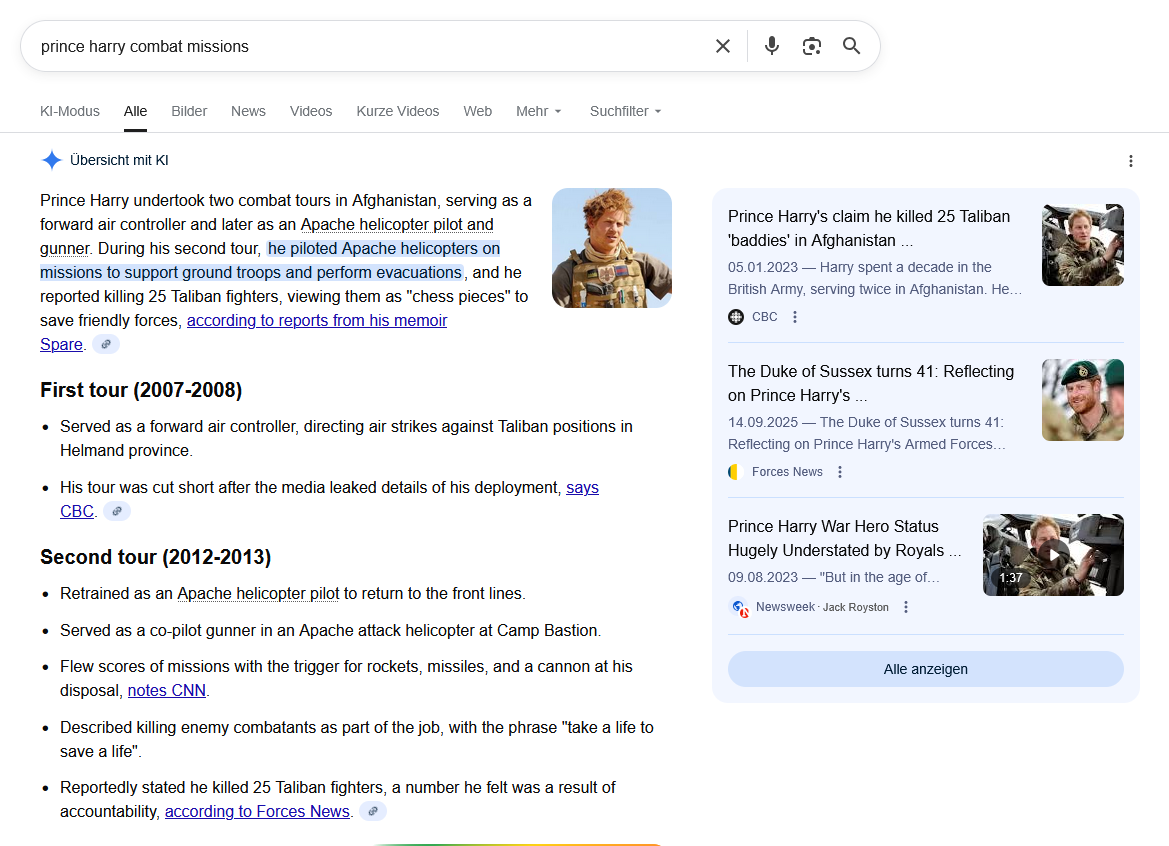Open three-dot options next to Forces News

[840, 472]
